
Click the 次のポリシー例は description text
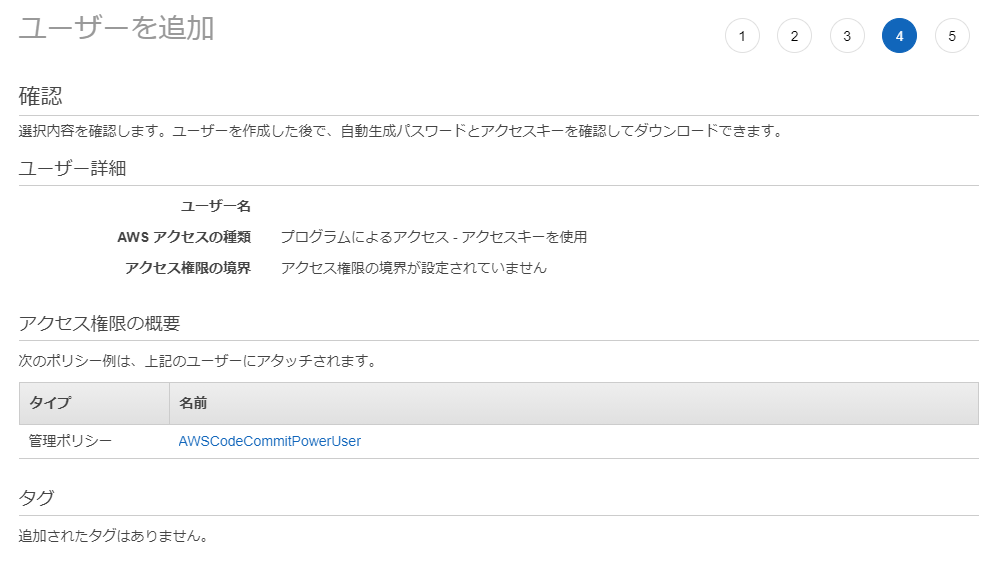point(199,361)
